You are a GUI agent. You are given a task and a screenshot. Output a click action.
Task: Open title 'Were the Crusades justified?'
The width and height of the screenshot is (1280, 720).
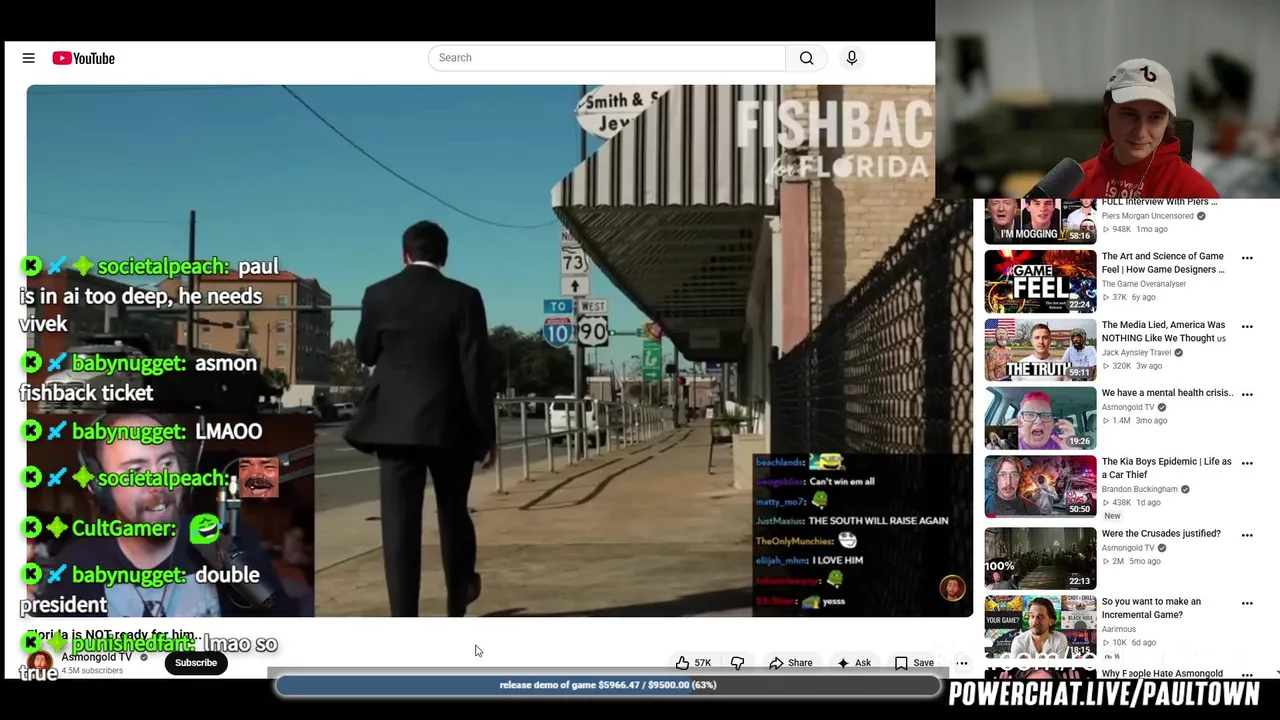coord(1161,534)
